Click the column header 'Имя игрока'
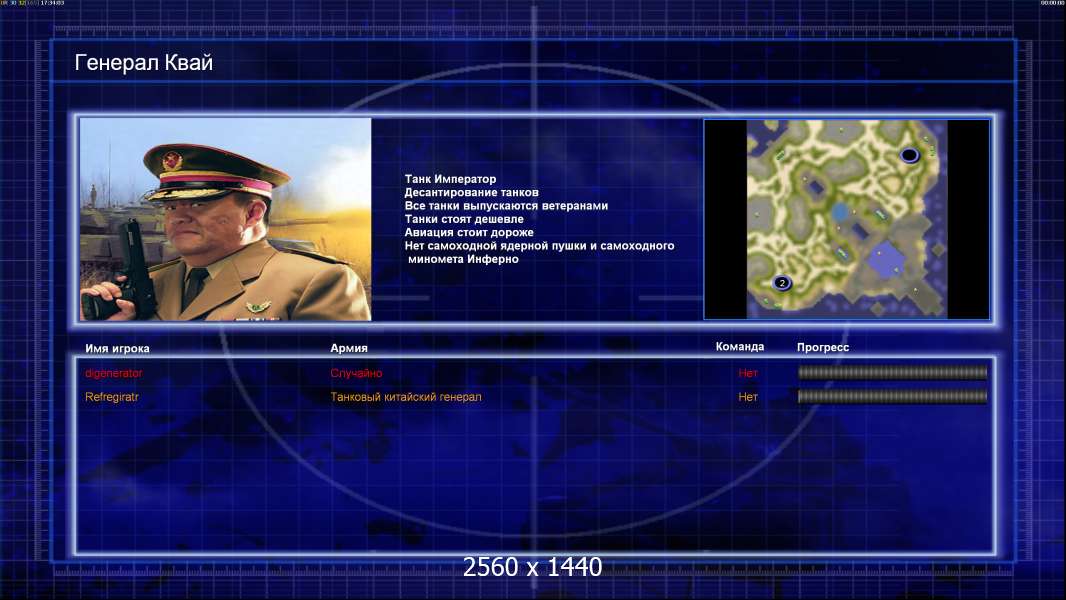The width and height of the screenshot is (1066, 600). (x=117, y=348)
